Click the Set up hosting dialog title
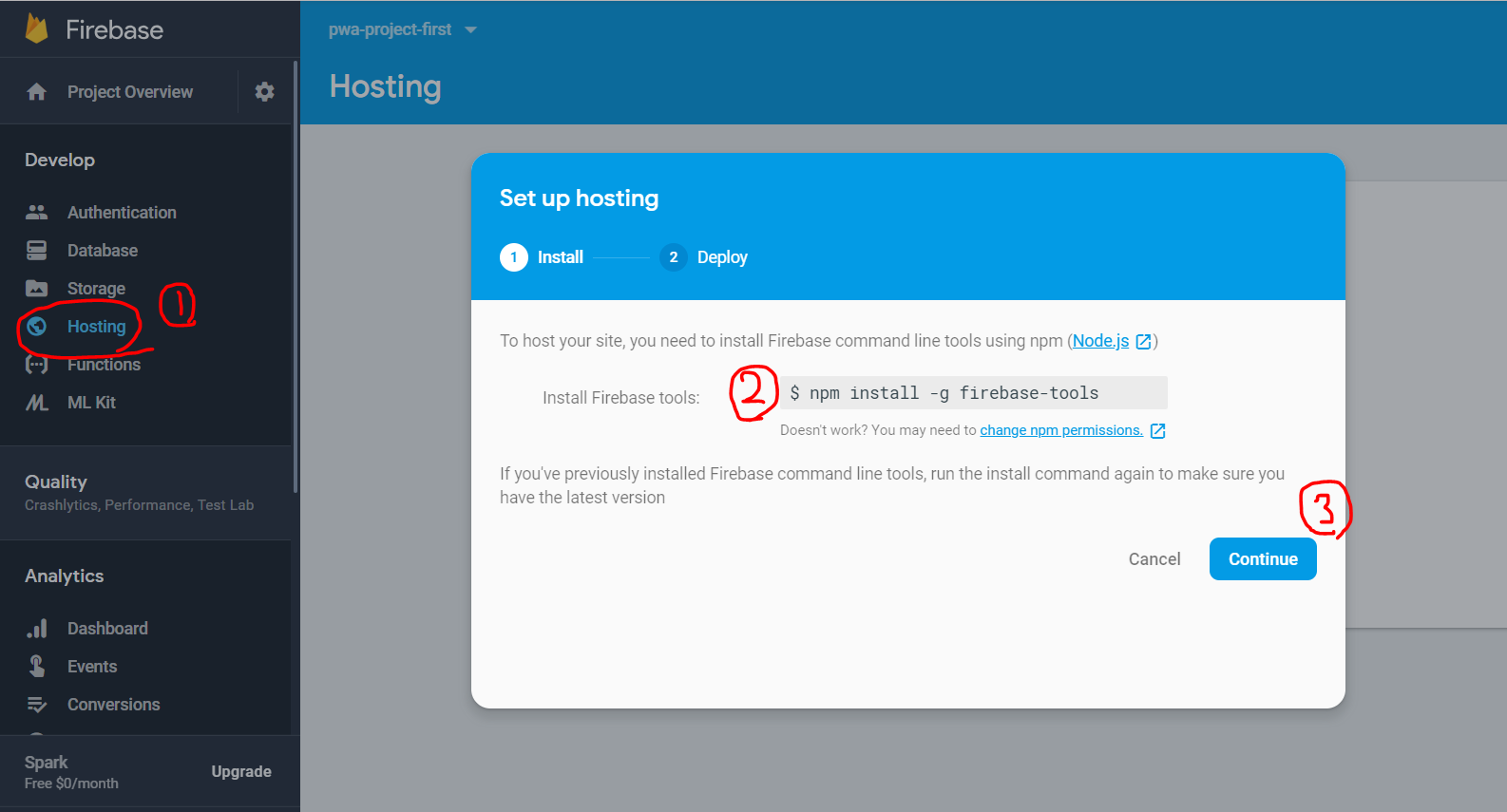Viewport: 1507px width, 812px height. (x=579, y=198)
